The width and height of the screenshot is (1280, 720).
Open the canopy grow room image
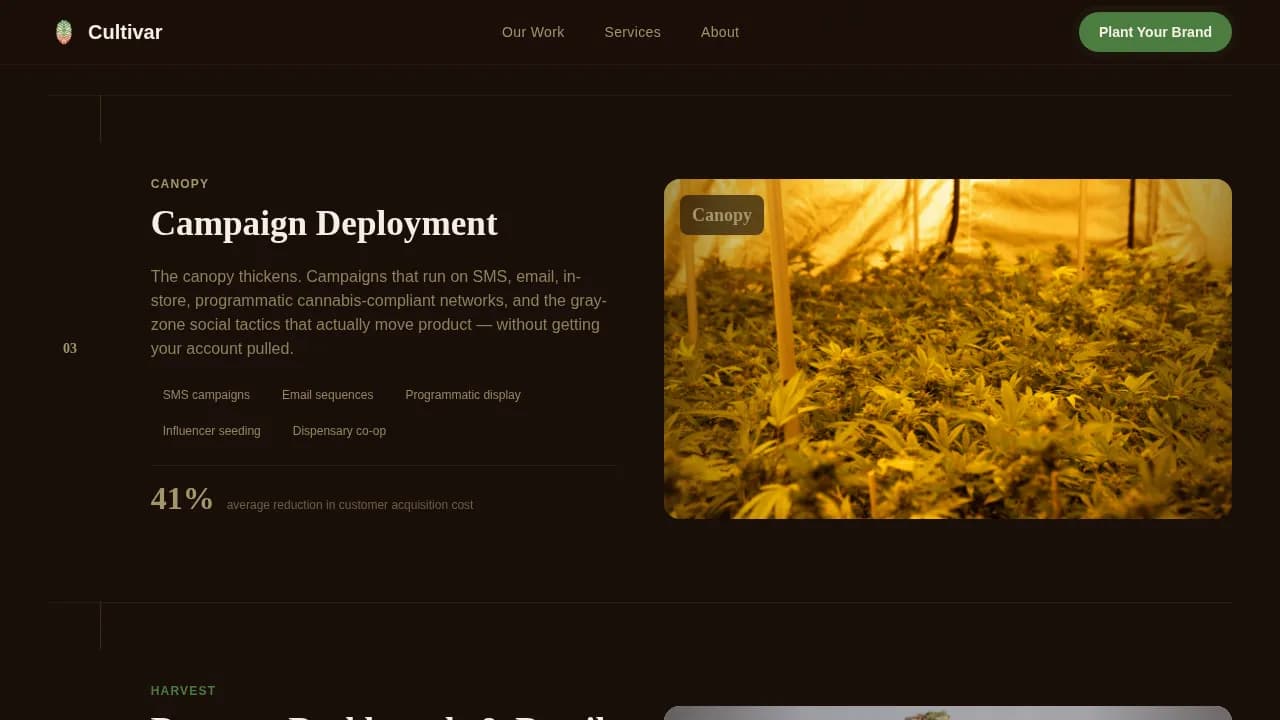(948, 349)
